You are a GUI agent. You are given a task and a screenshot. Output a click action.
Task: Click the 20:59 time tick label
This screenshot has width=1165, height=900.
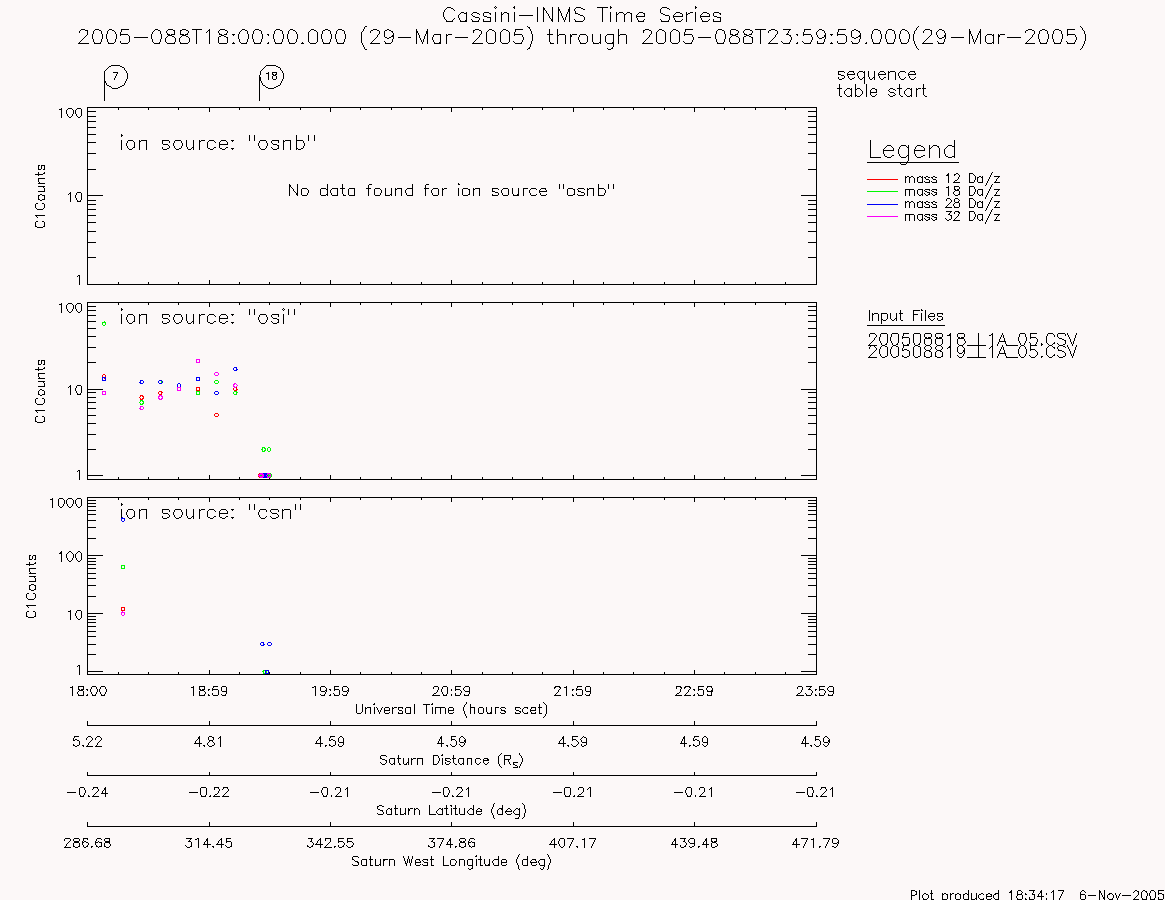(x=452, y=691)
